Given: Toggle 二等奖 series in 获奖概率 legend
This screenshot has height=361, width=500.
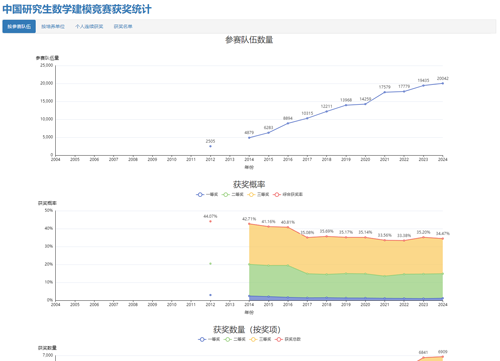Looking at the screenshot, I should 233,194.
